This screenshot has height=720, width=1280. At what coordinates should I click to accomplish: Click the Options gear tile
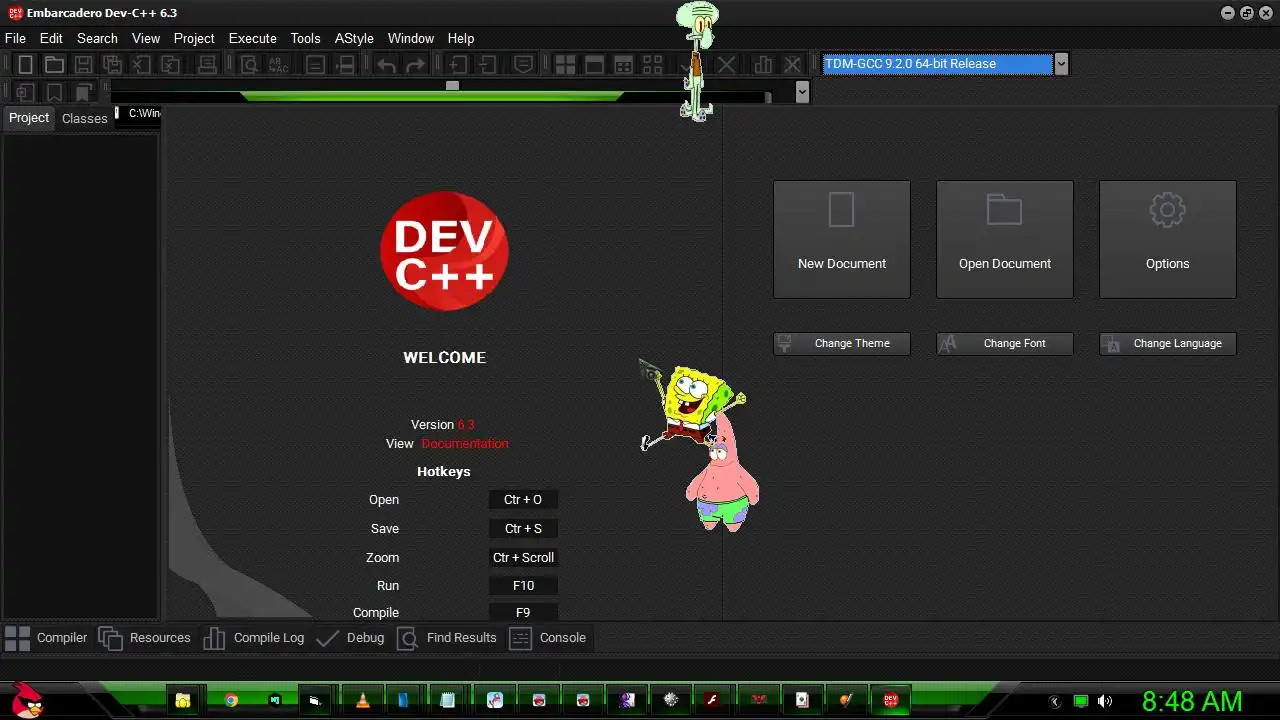click(x=1168, y=239)
